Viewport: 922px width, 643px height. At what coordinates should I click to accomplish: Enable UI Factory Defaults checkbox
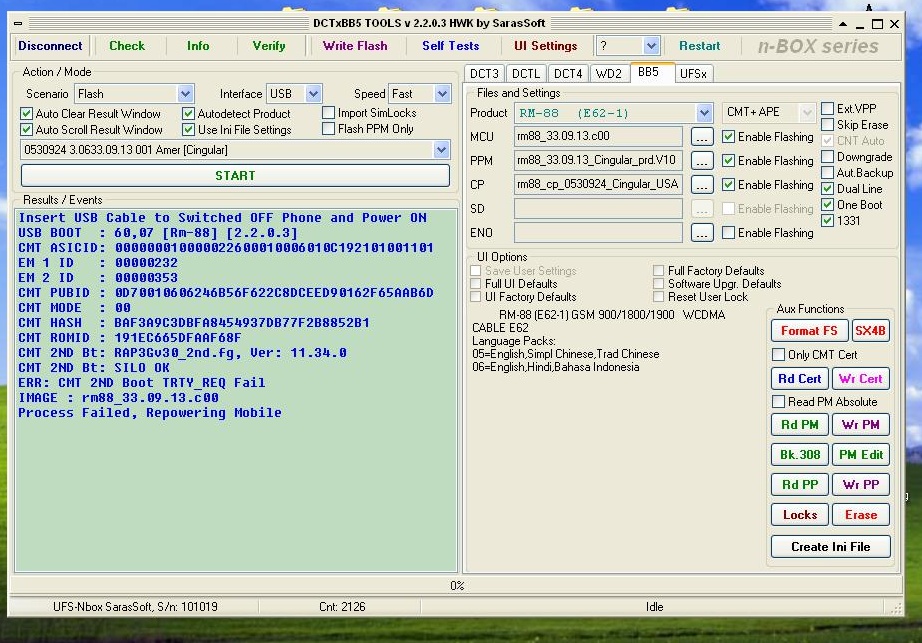tap(476, 297)
